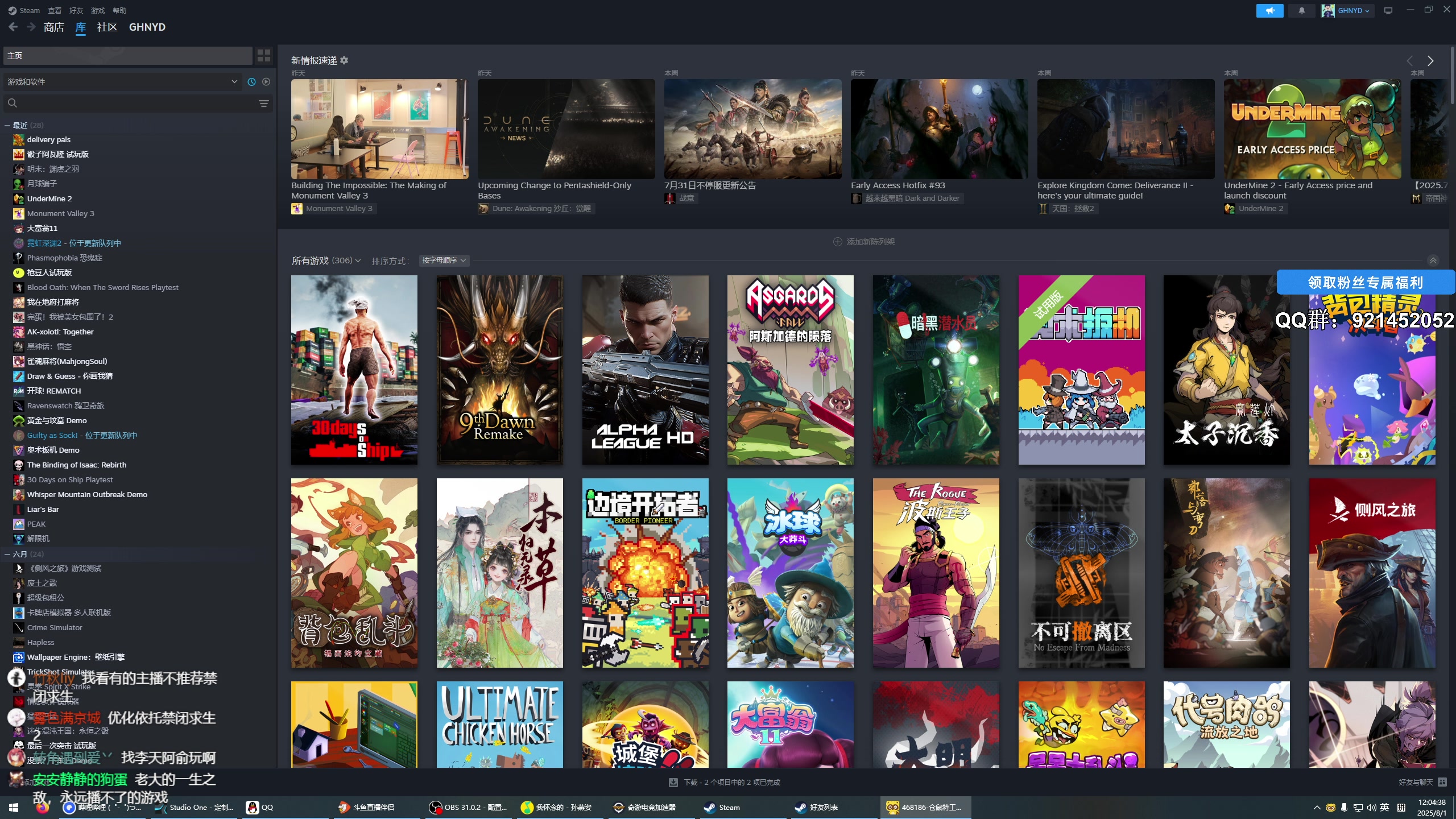
Task: Collapse the 六月 group
Action: (7, 554)
